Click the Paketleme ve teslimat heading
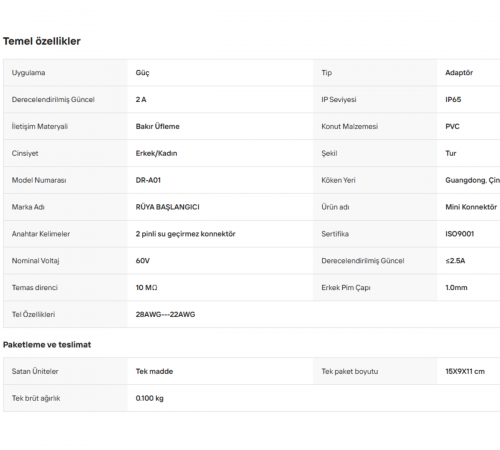500x450 pixels. pos(47,345)
